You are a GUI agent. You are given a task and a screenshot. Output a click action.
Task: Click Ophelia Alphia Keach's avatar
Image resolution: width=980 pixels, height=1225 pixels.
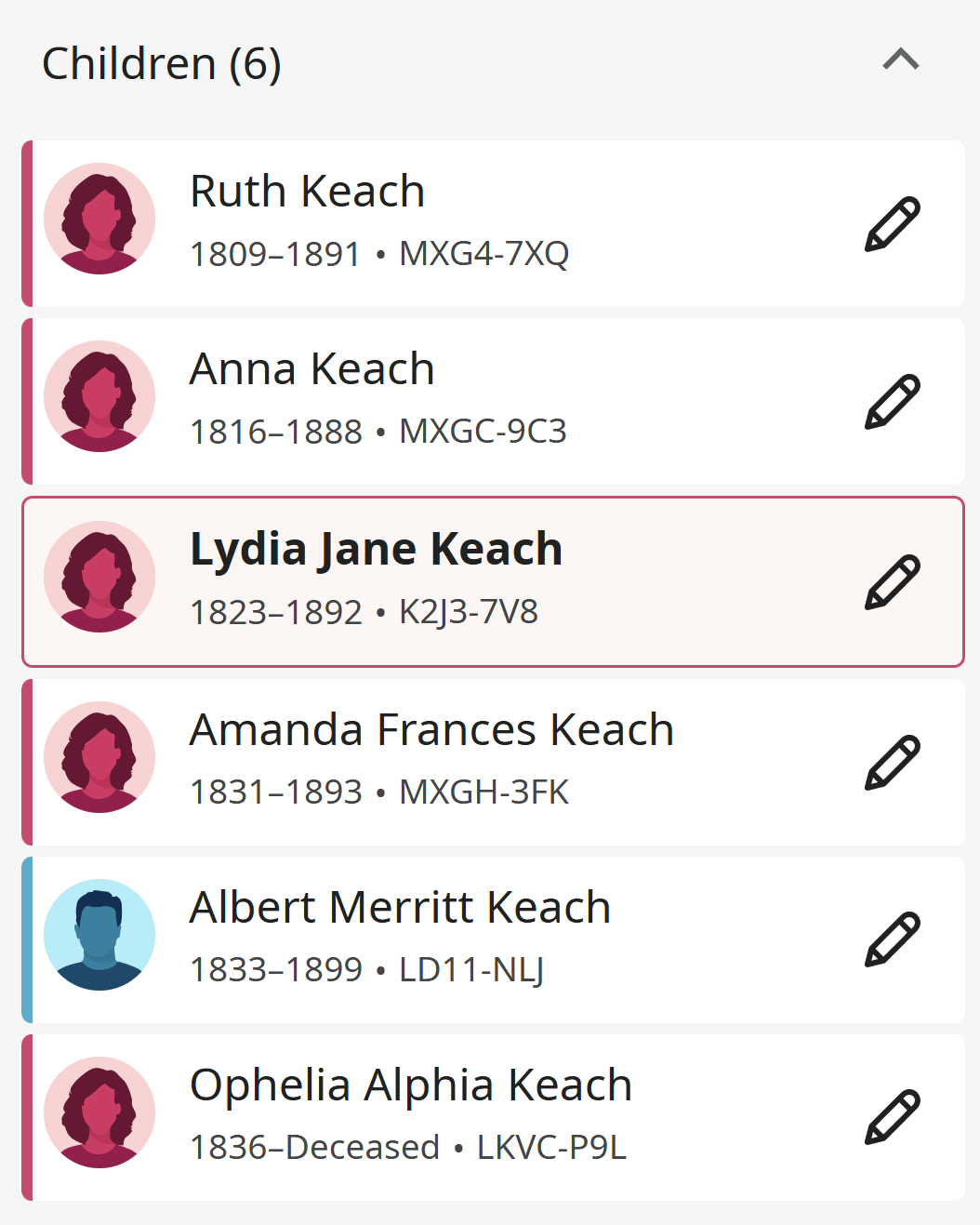point(99,1112)
